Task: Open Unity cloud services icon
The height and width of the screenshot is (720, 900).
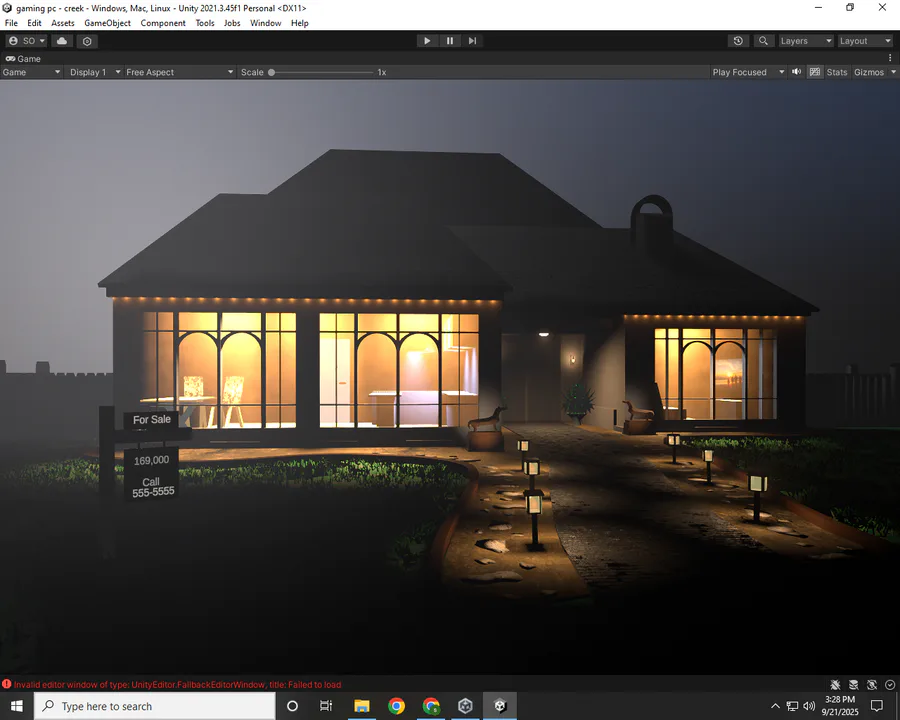Action: point(62,41)
